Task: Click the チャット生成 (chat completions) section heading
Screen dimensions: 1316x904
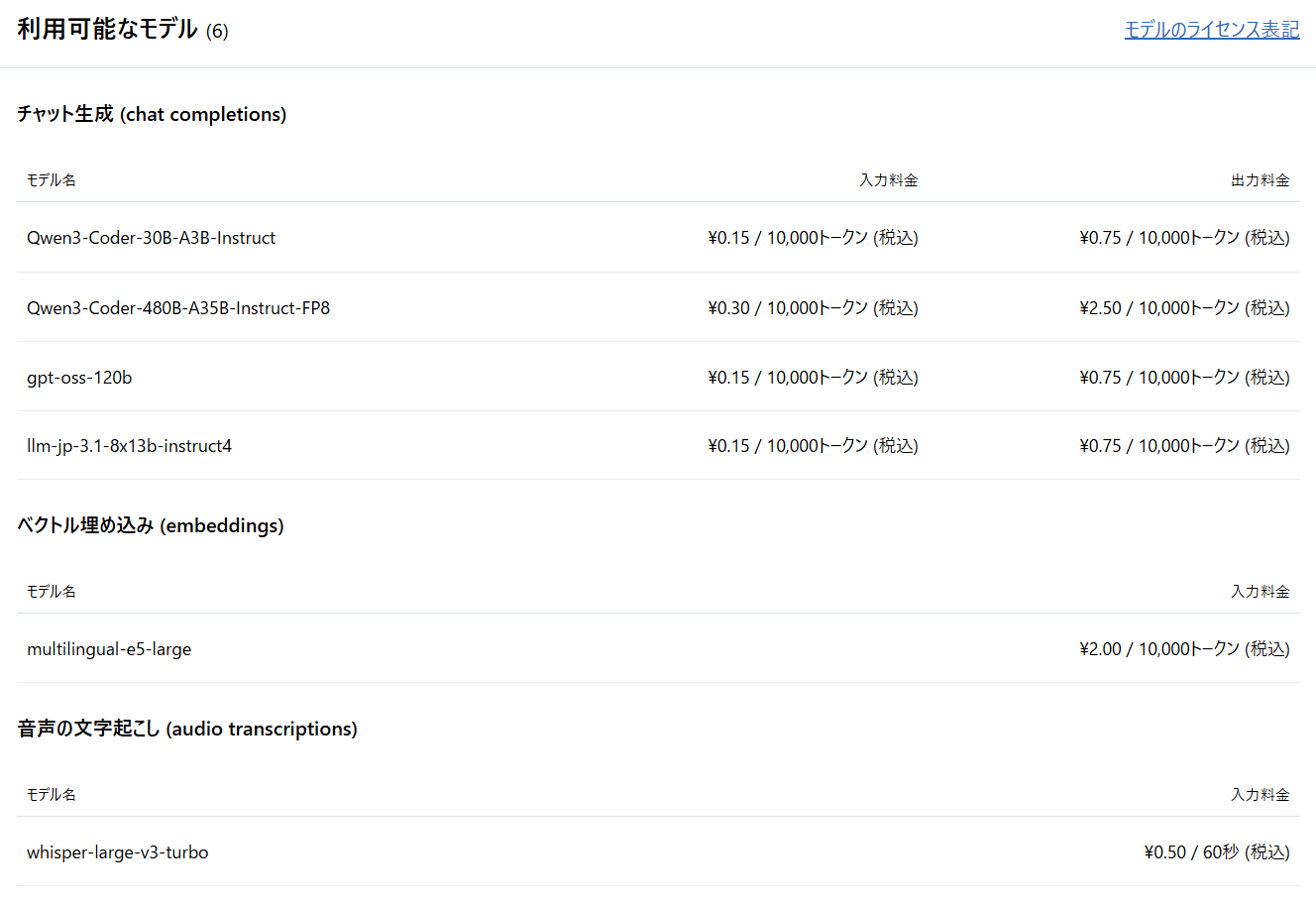Action: pyautogui.click(x=152, y=114)
